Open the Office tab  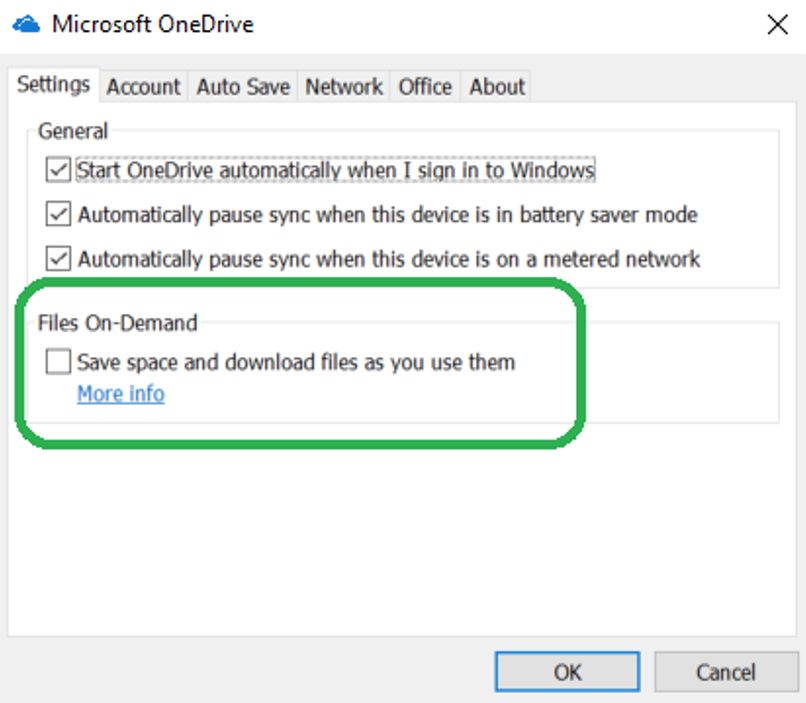(x=425, y=87)
